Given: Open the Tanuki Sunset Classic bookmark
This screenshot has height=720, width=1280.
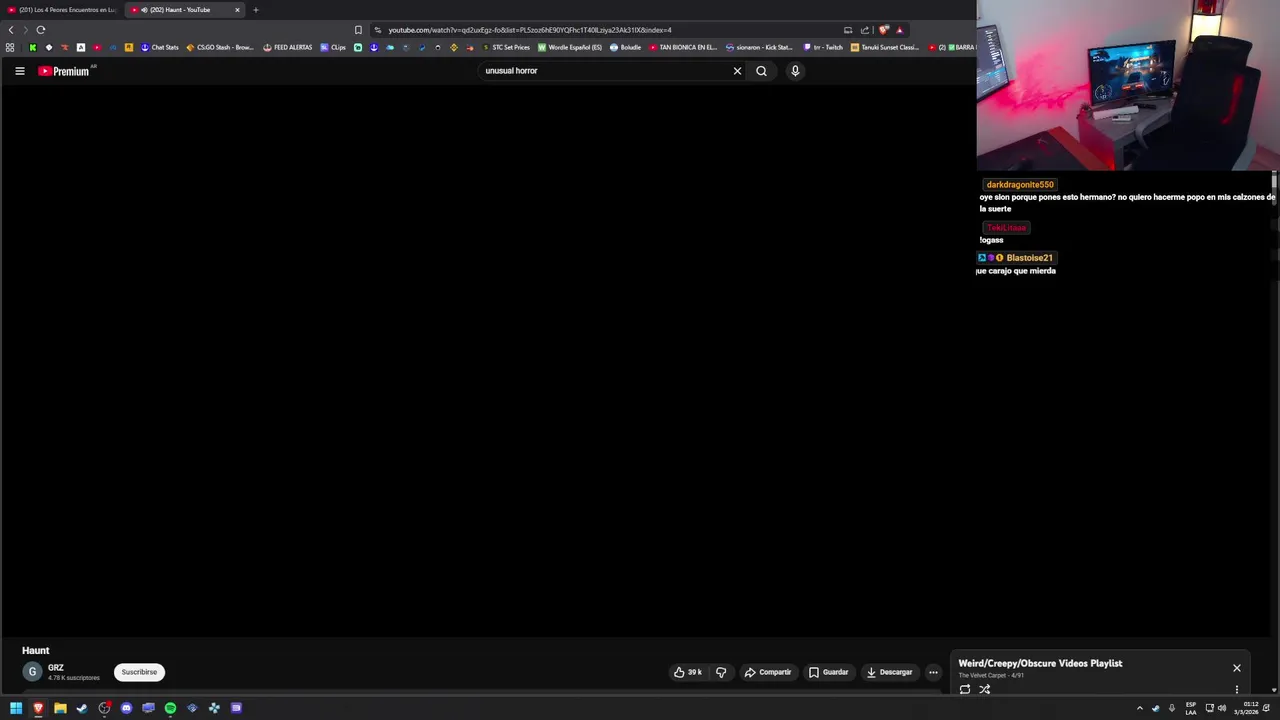Looking at the screenshot, I should click(885, 47).
